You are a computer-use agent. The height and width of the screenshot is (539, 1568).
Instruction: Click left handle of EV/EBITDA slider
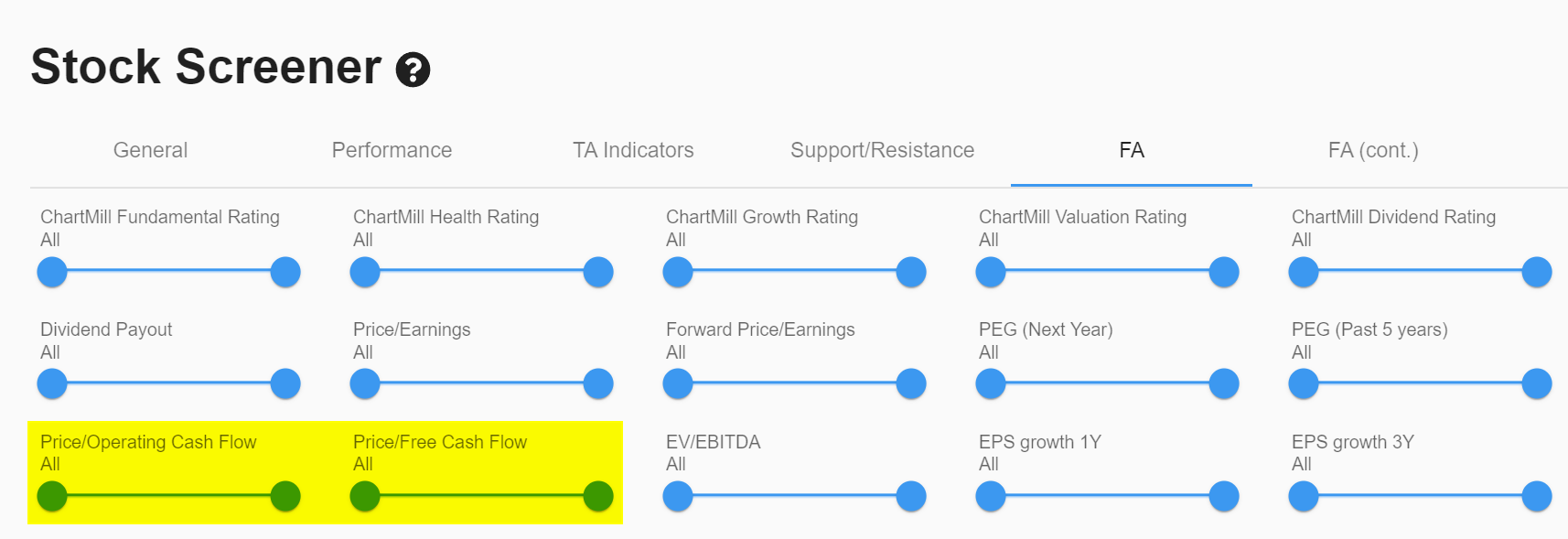pyautogui.click(x=678, y=496)
